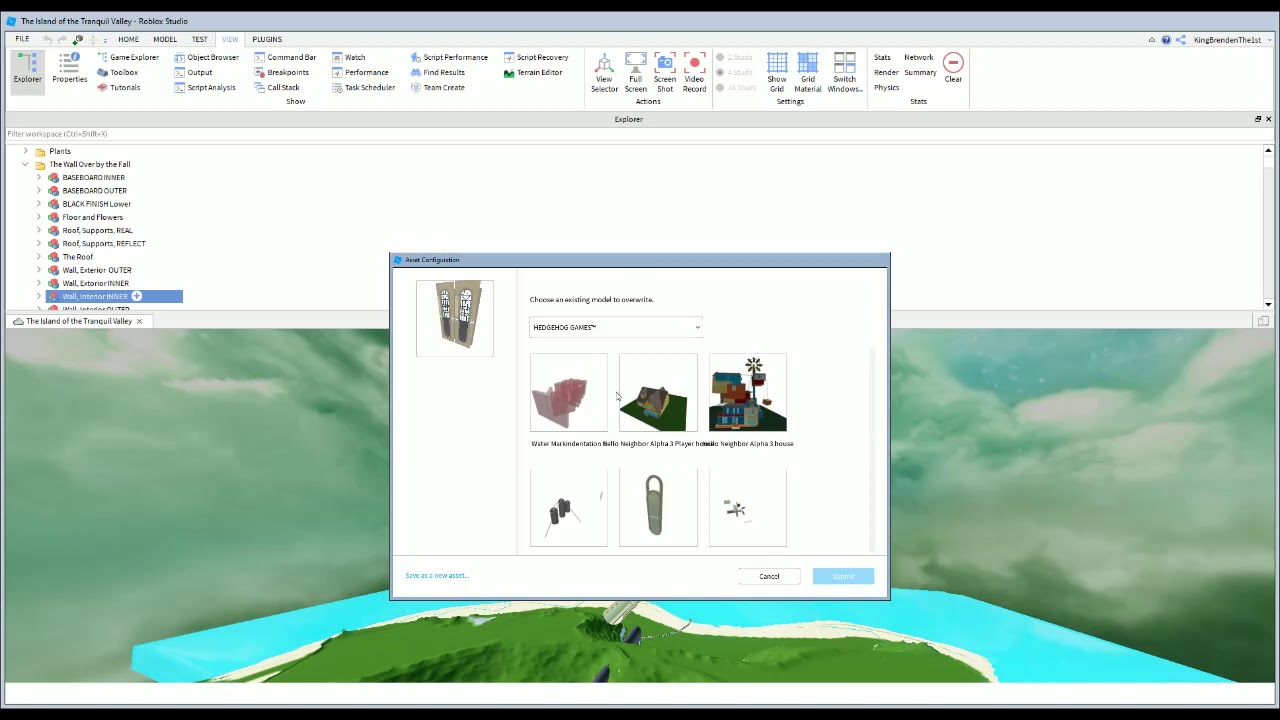Click the Submit button

(x=843, y=576)
